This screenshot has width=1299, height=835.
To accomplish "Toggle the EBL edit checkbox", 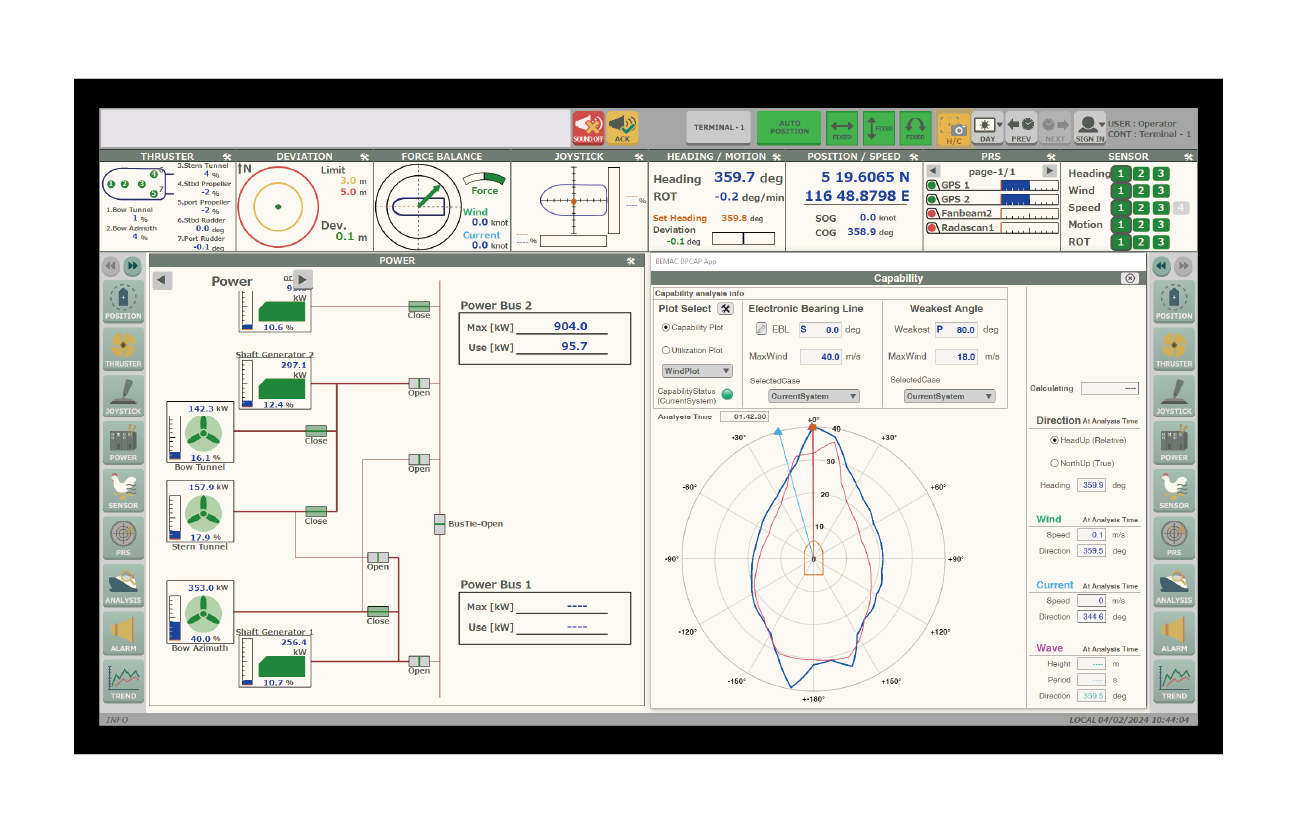I will tap(761, 329).
